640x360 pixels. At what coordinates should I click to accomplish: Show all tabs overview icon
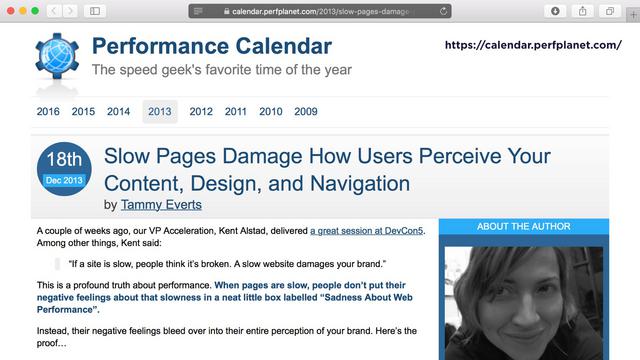pyautogui.click(x=610, y=11)
